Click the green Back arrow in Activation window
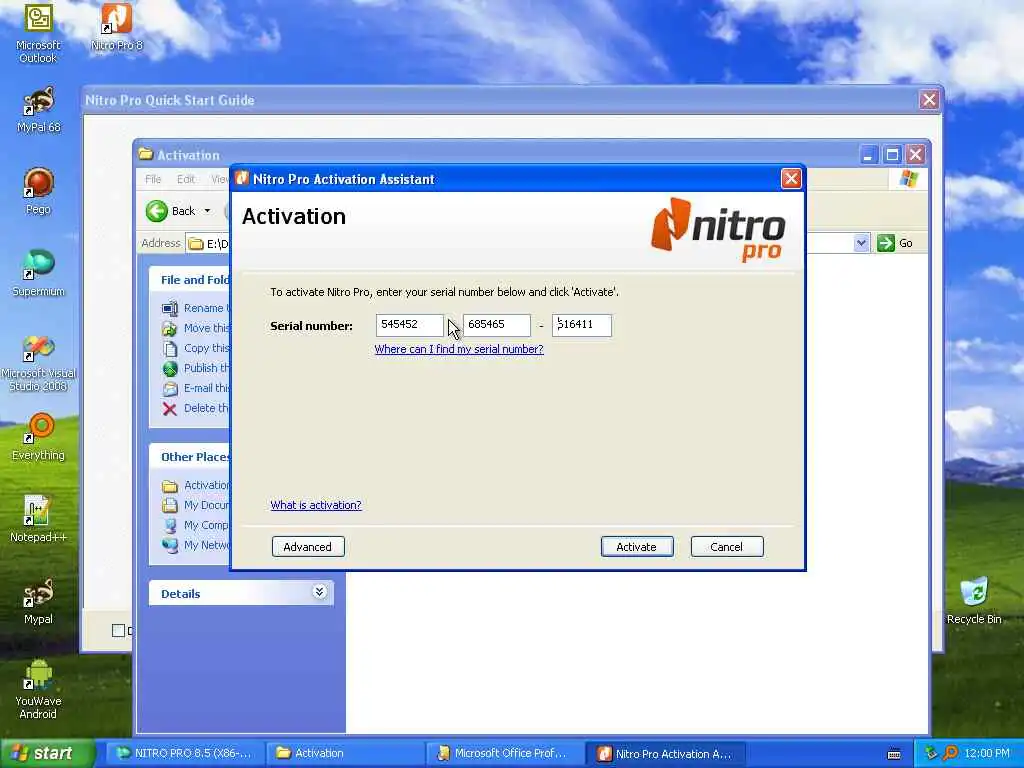1024x768 pixels. click(x=157, y=211)
